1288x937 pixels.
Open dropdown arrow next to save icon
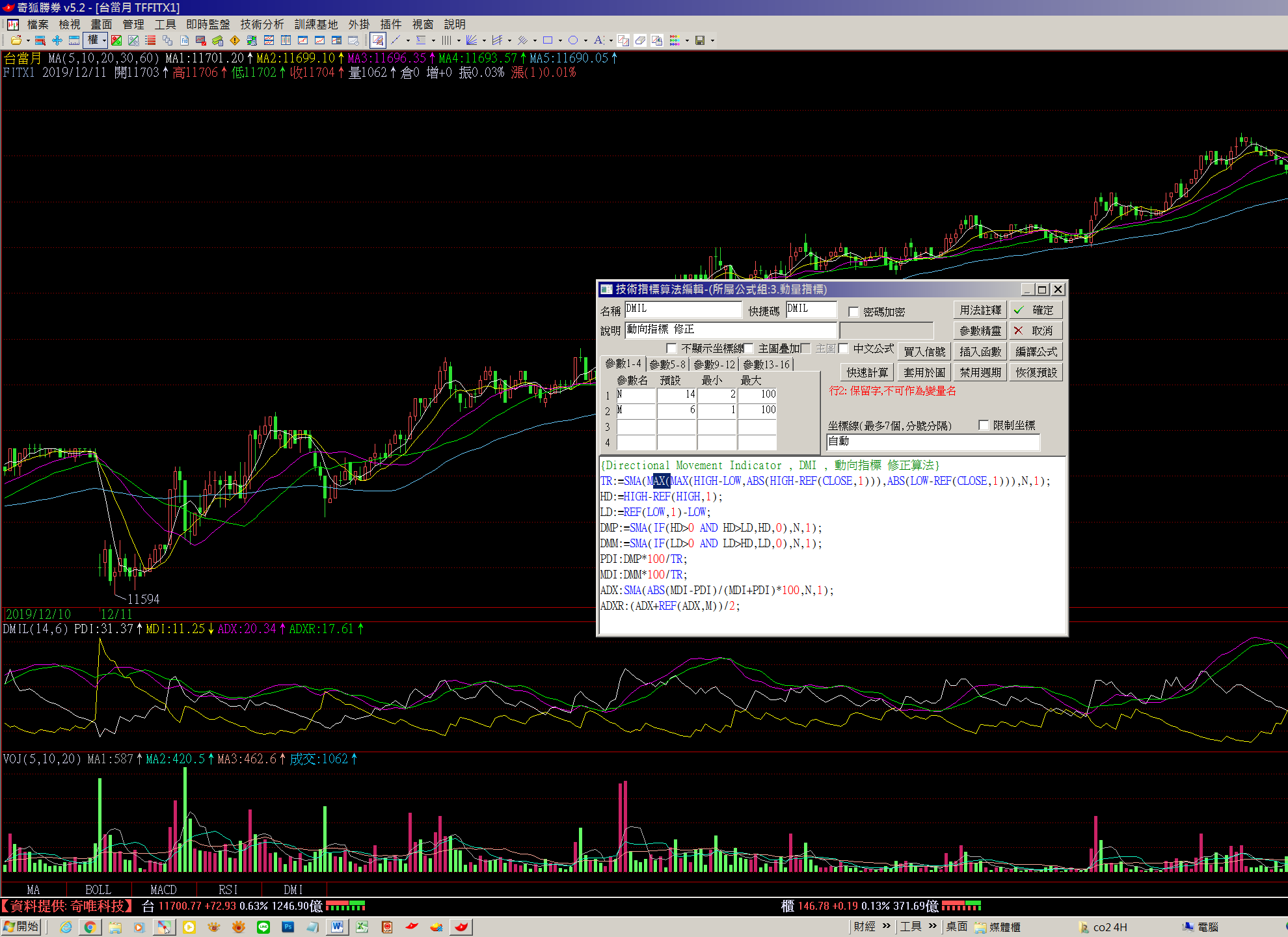click(712, 40)
